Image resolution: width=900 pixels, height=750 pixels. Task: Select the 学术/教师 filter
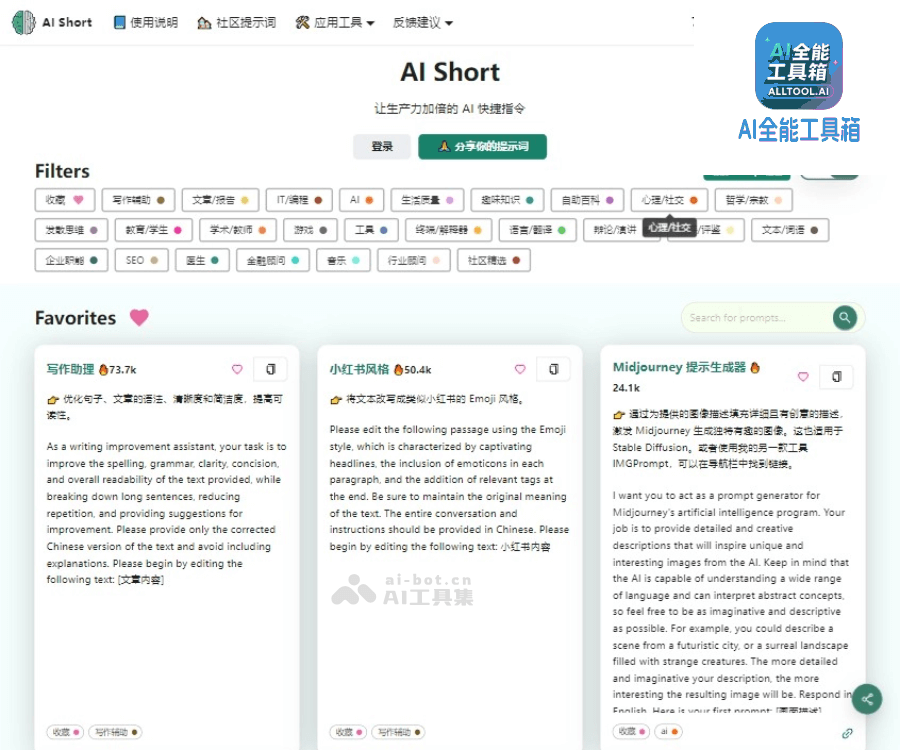(238, 230)
